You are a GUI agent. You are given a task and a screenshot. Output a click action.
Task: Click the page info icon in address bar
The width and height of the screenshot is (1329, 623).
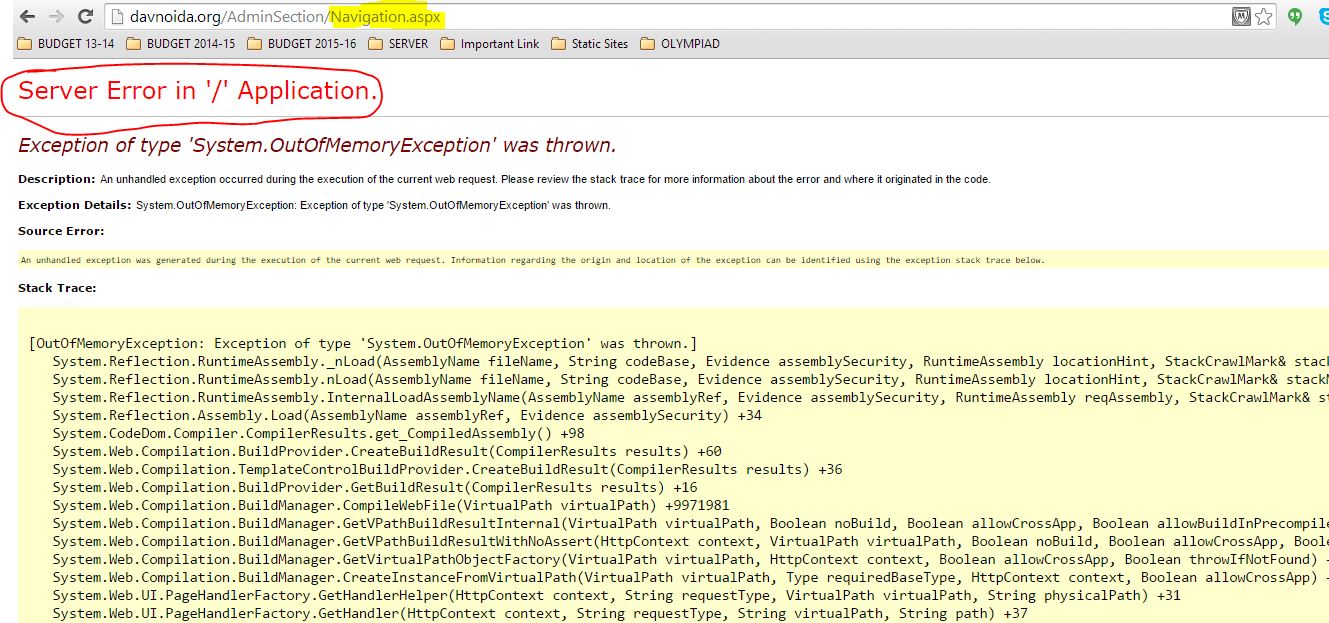pyautogui.click(x=117, y=16)
